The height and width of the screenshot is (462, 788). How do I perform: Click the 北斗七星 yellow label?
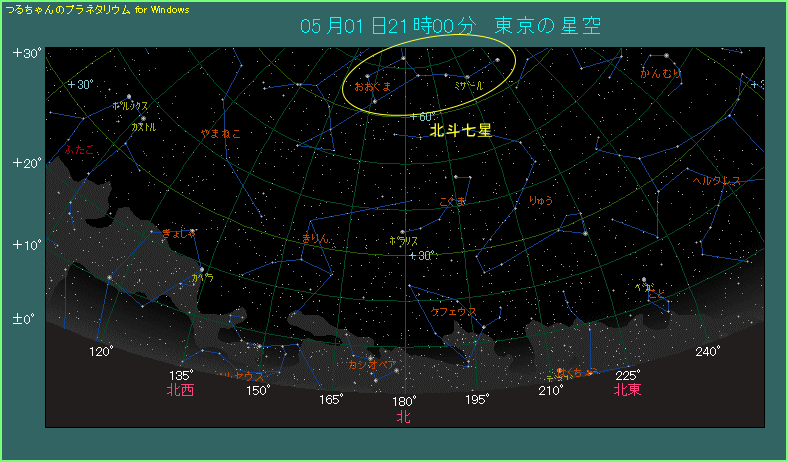coord(461,130)
